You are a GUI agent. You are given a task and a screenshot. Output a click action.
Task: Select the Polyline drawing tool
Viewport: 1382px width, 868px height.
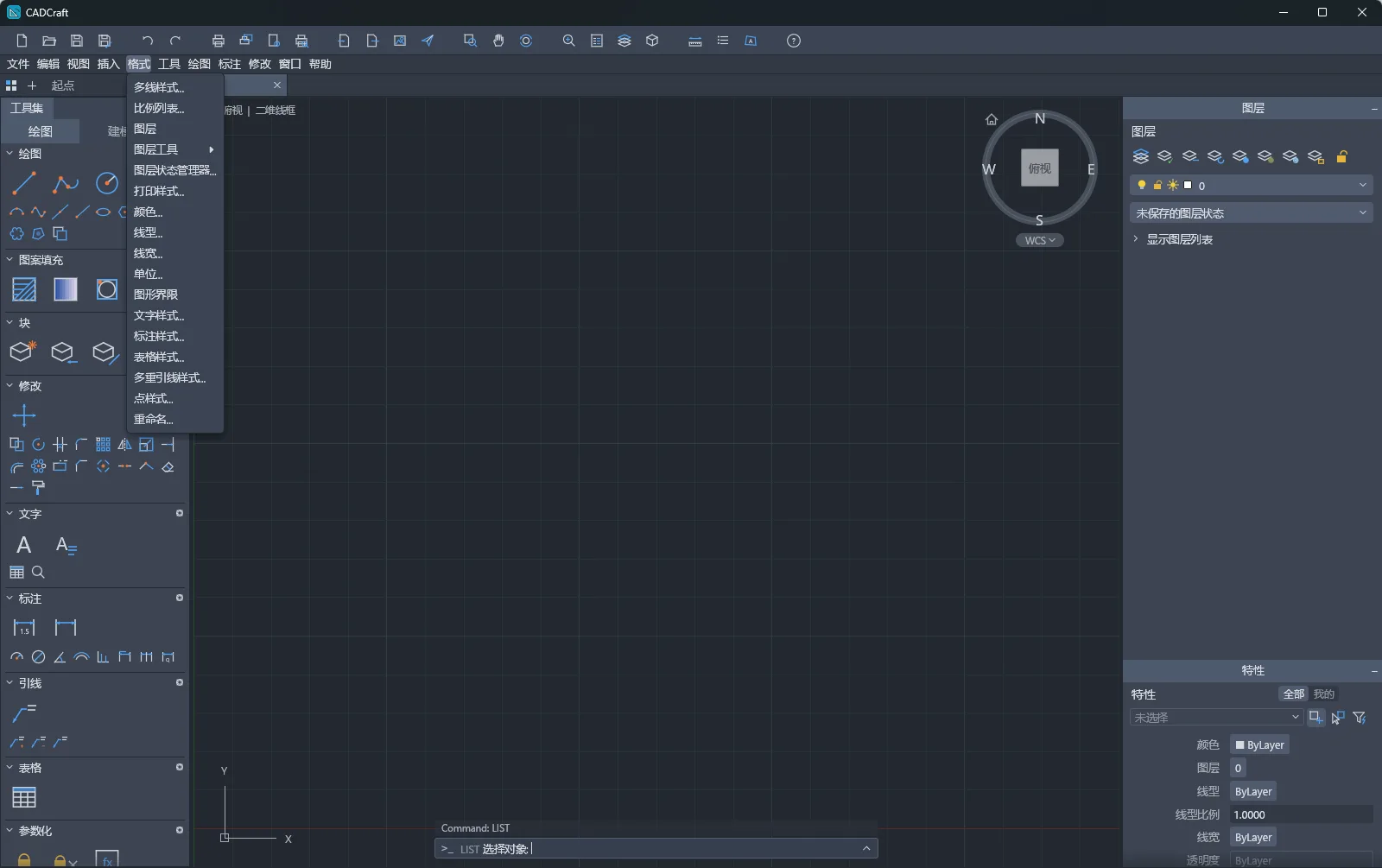(x=66, y=183)
